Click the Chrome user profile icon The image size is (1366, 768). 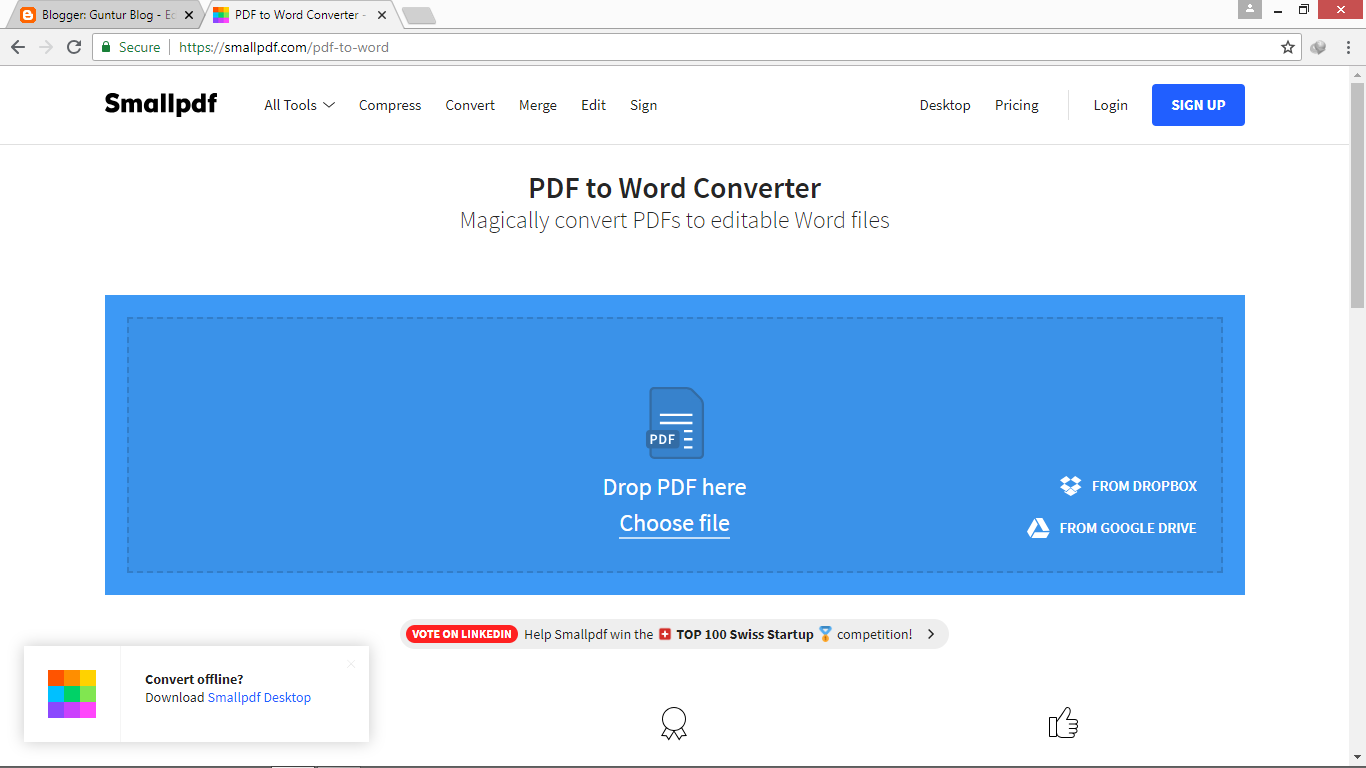(1249, 9)
